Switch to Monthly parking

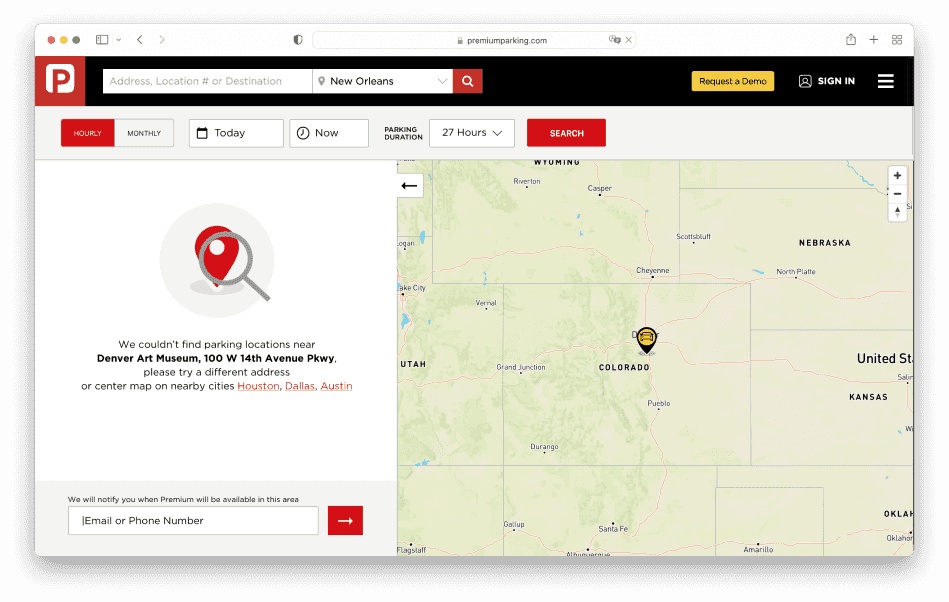click(x=144, y=133)
